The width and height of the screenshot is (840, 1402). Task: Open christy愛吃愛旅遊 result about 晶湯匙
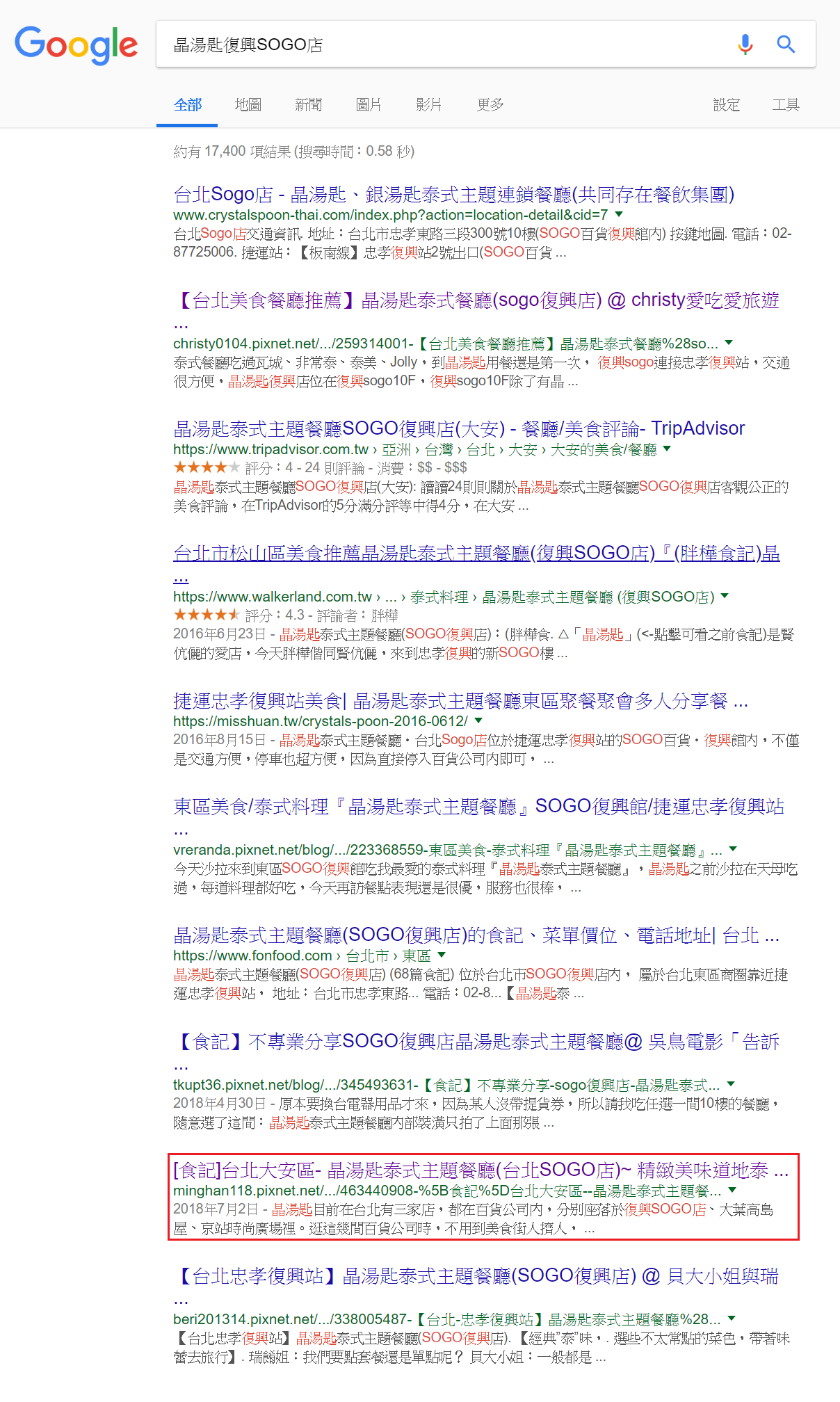point(476,312)
